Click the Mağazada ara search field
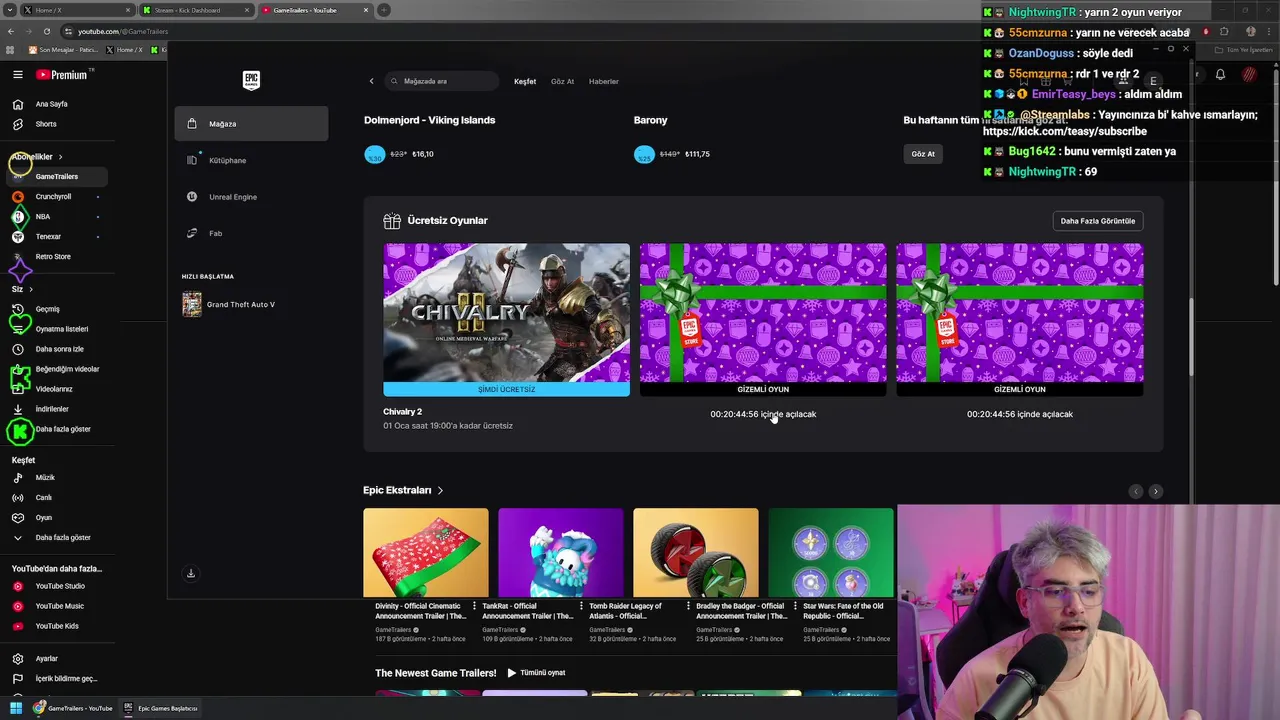1280x720 pixels. 442,81
